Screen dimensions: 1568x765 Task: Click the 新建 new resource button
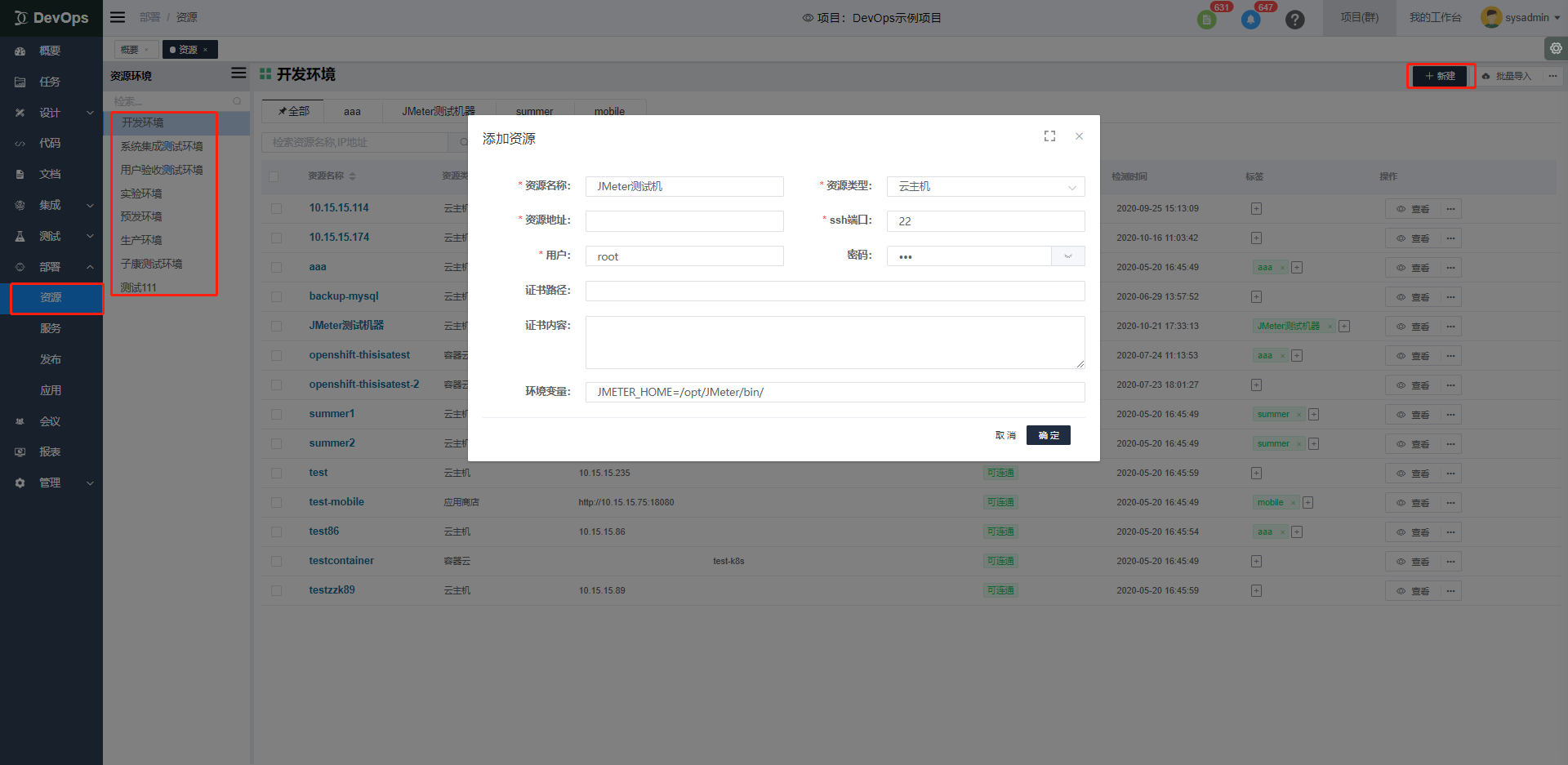pos(1440,76)
